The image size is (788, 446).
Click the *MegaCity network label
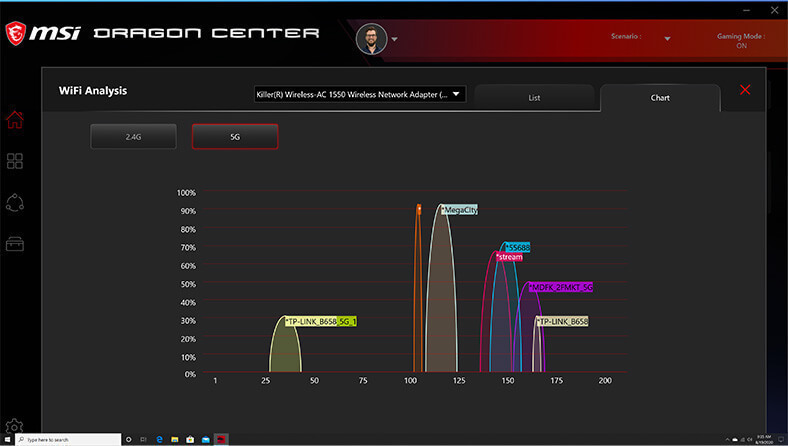[x=460, y=210]
